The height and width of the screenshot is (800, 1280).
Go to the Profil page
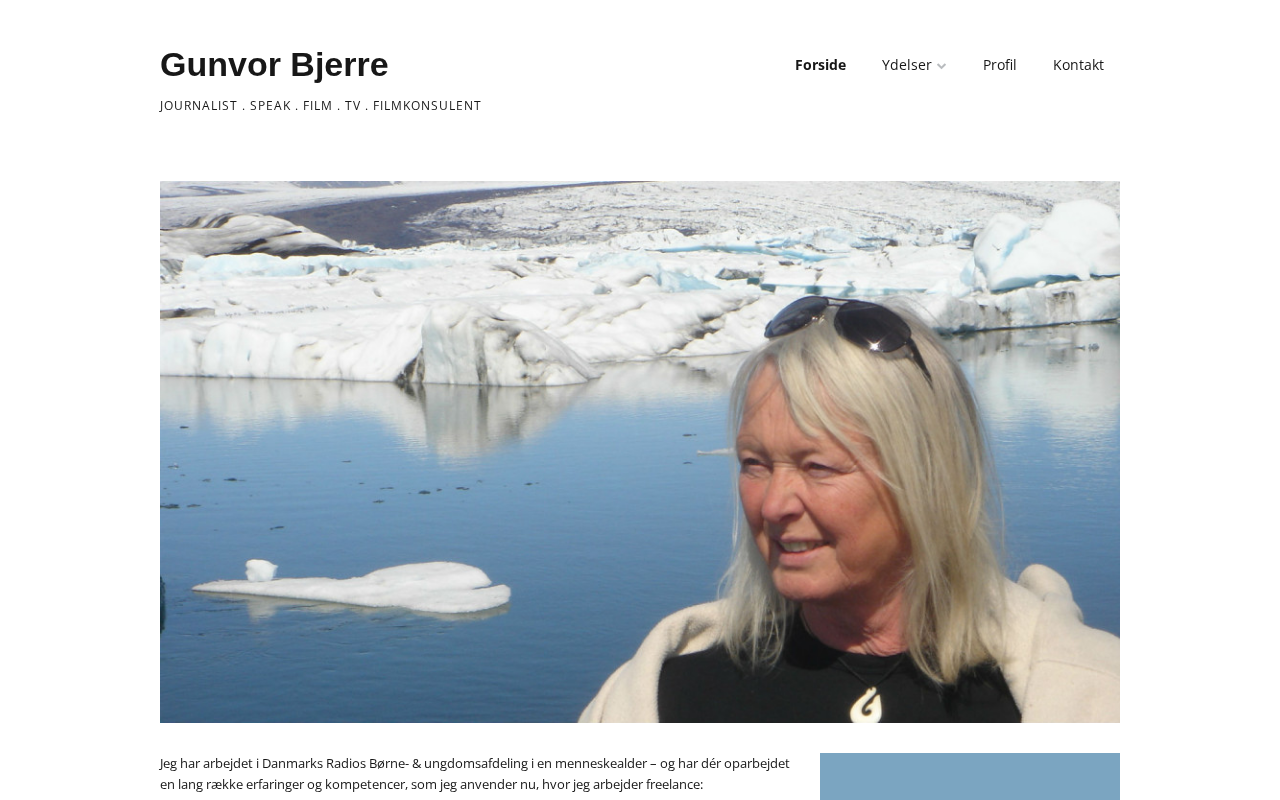click(999, 65)
